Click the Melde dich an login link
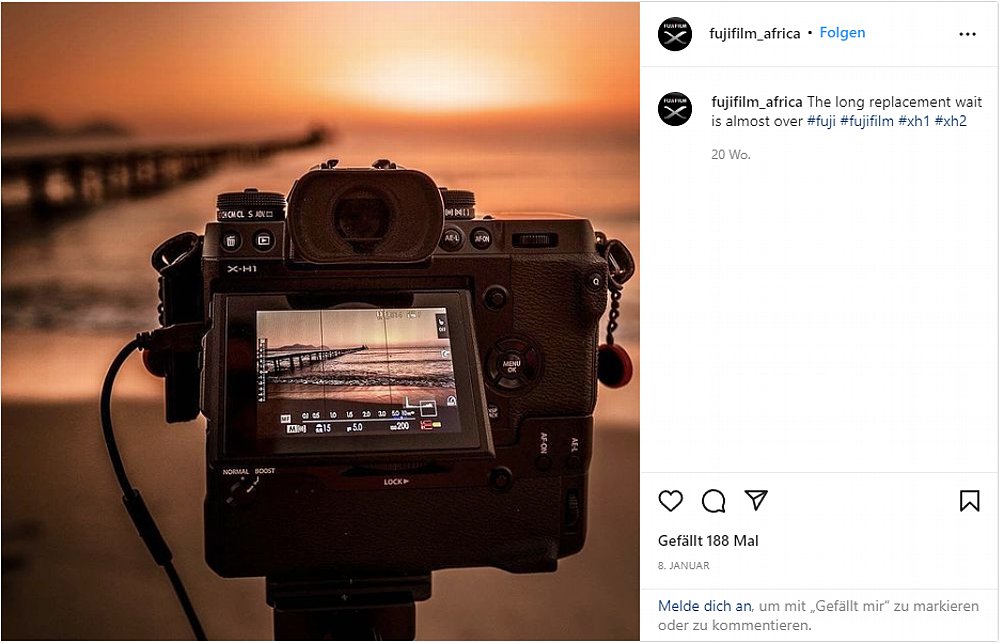The image size is (1000, 643). point(705,606)
